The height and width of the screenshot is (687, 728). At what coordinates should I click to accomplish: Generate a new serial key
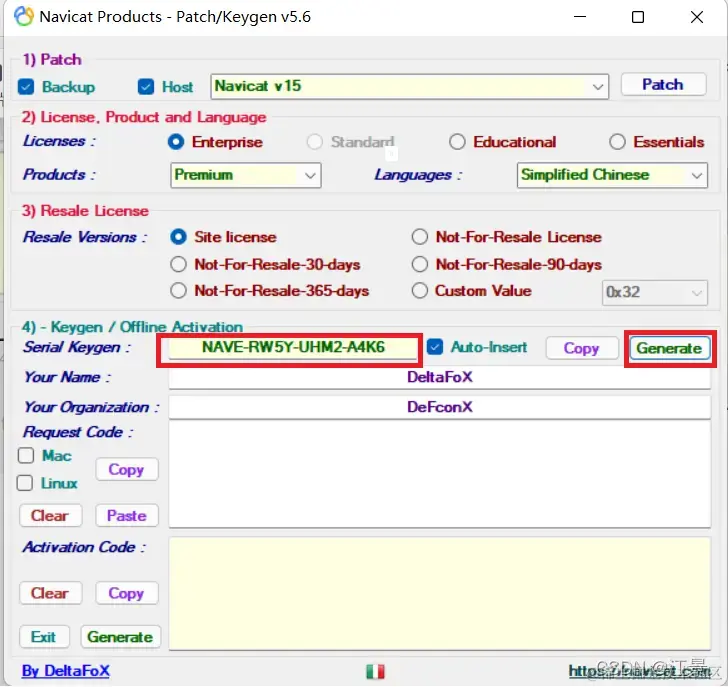pos(670,348)
